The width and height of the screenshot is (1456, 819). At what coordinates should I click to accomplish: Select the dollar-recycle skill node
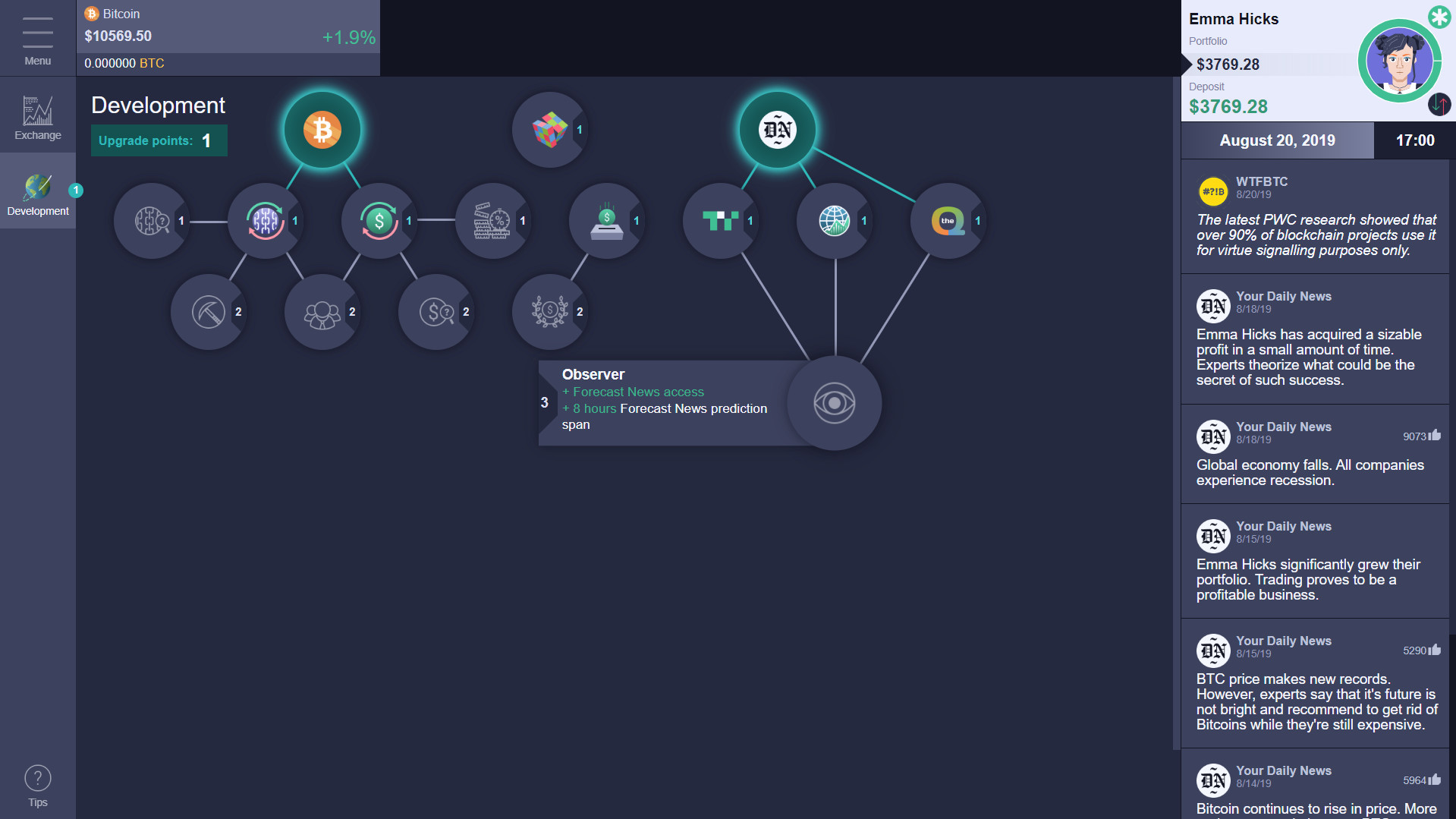point(379,221)
